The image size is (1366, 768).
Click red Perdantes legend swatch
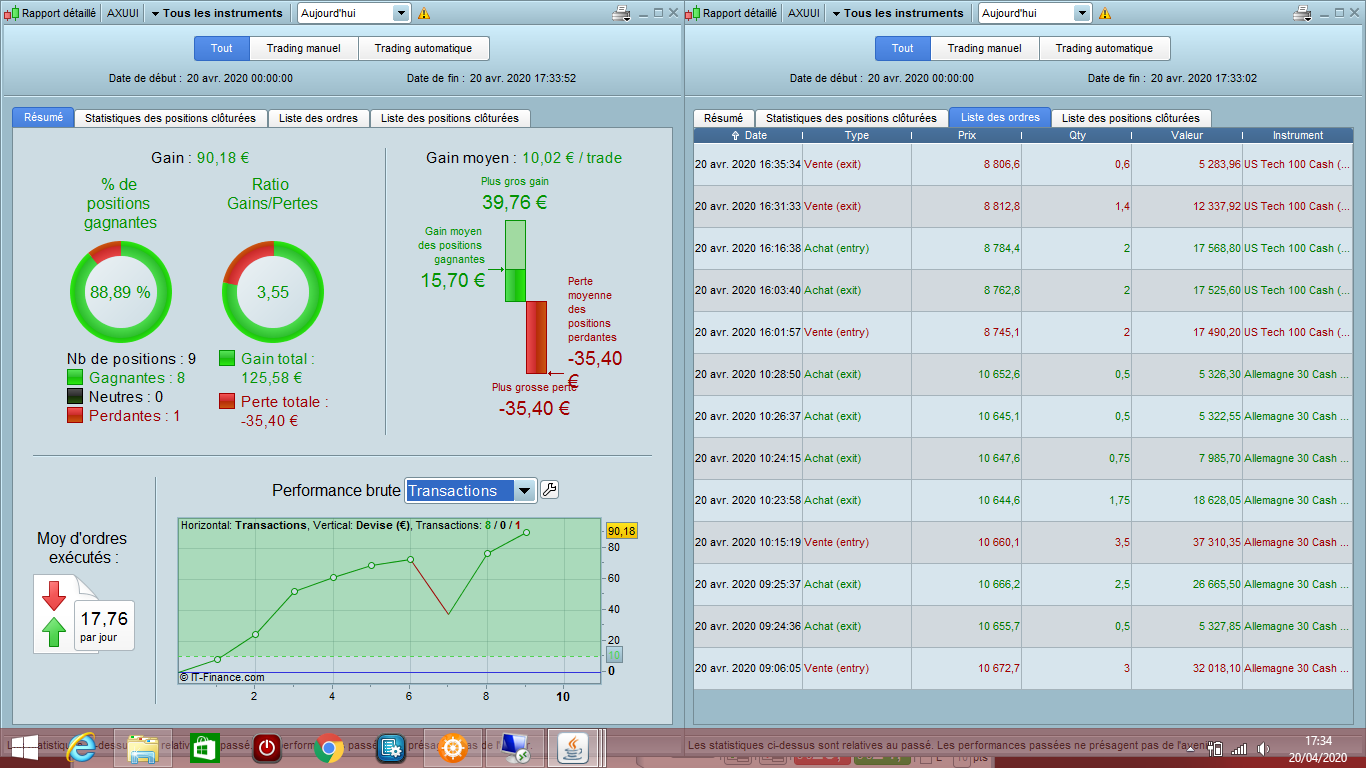(x=75, y=416)
